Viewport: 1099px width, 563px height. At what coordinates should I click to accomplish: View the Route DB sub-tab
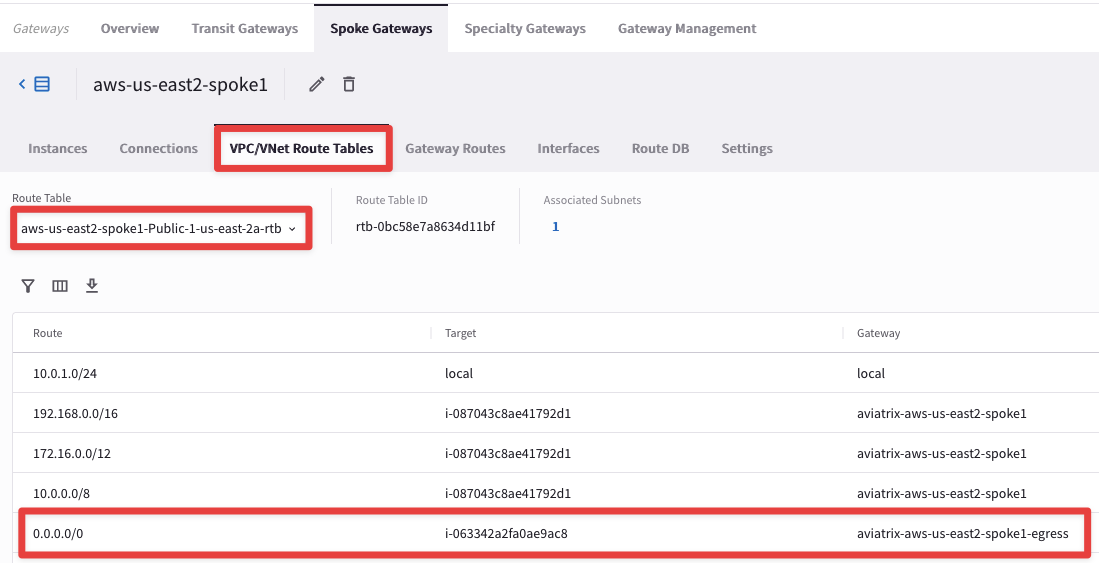point(660,149)
